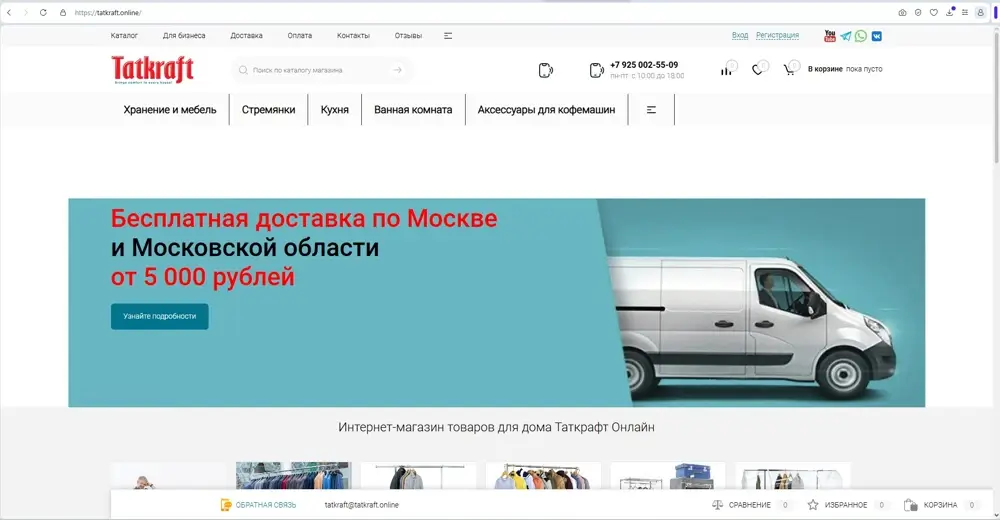Expand the extra top menu hamburger
Screen dimensions: 1000x520
pos(448,36)
